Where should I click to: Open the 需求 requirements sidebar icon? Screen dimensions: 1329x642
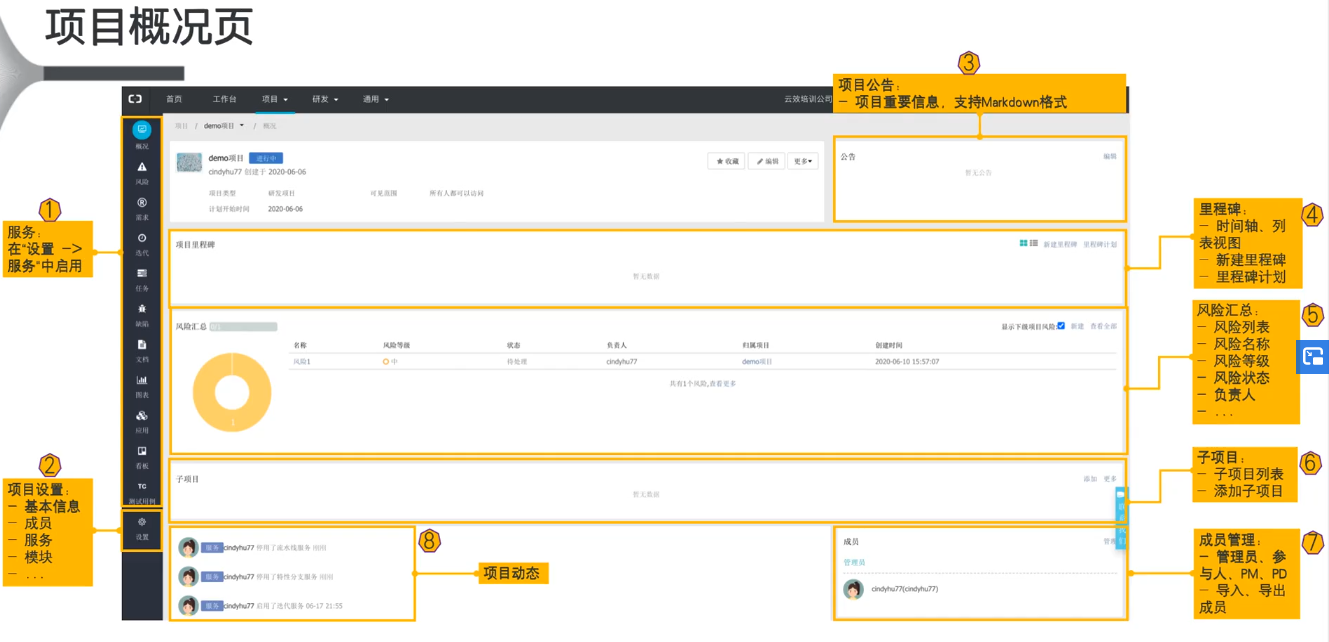click(142, 203)
